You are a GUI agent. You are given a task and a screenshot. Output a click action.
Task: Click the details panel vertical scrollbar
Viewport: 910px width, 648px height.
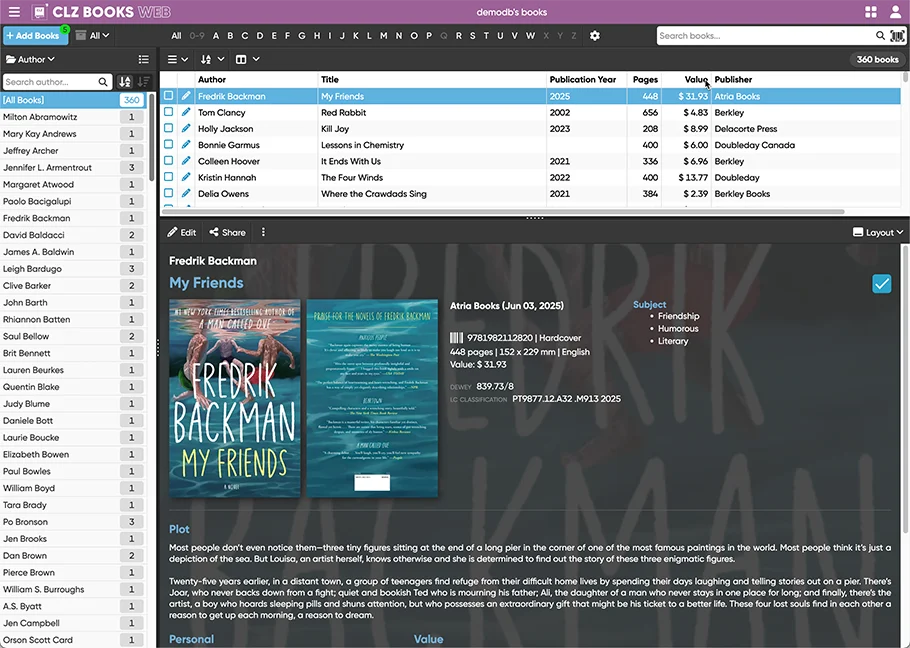[x=905, y=389]
